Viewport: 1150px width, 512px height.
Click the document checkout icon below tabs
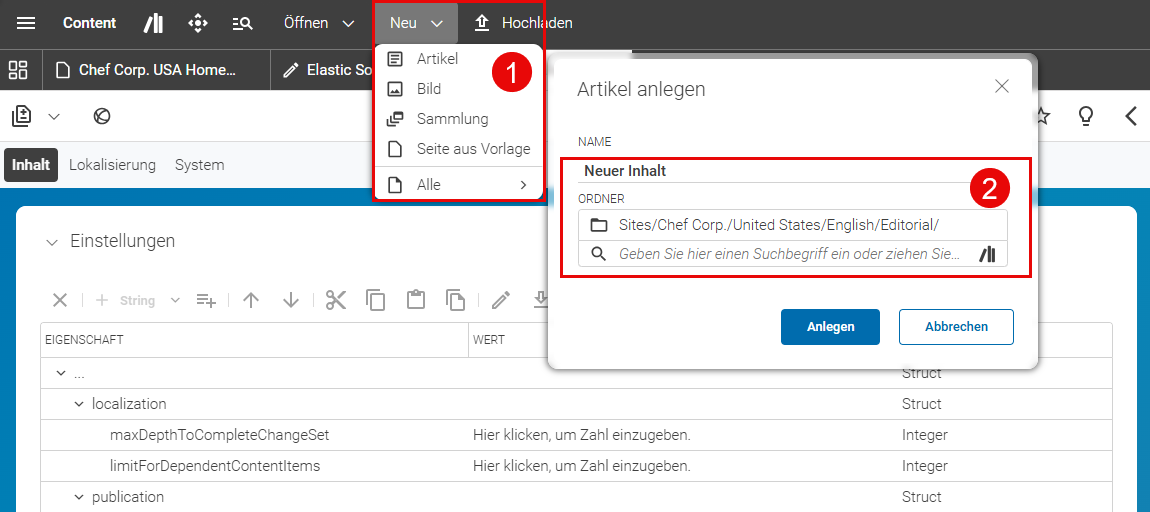click(x=22, y=116)
